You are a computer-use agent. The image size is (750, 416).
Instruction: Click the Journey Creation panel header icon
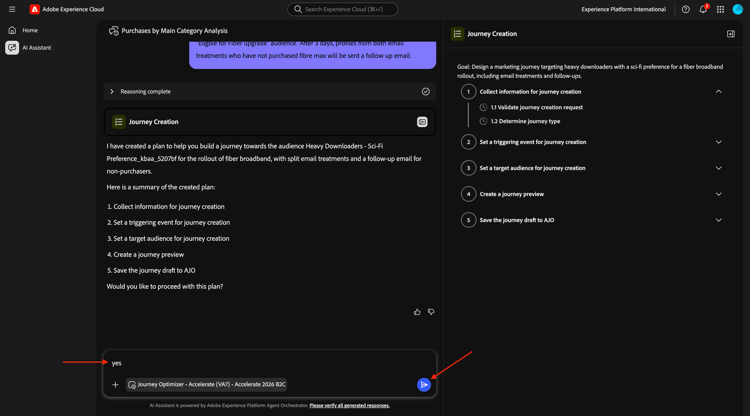457,34
